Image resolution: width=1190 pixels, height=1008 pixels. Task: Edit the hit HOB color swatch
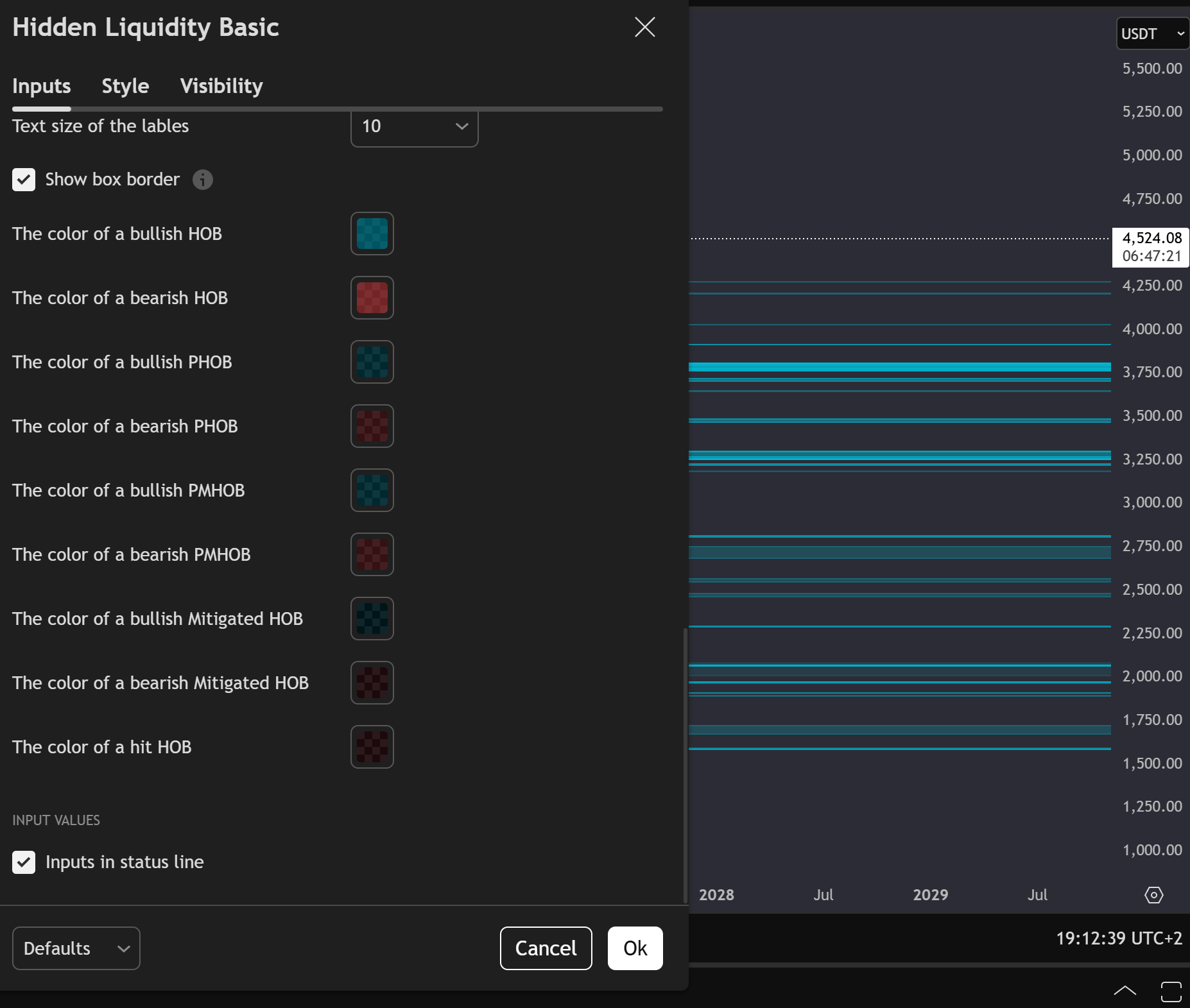pos(372,747)
